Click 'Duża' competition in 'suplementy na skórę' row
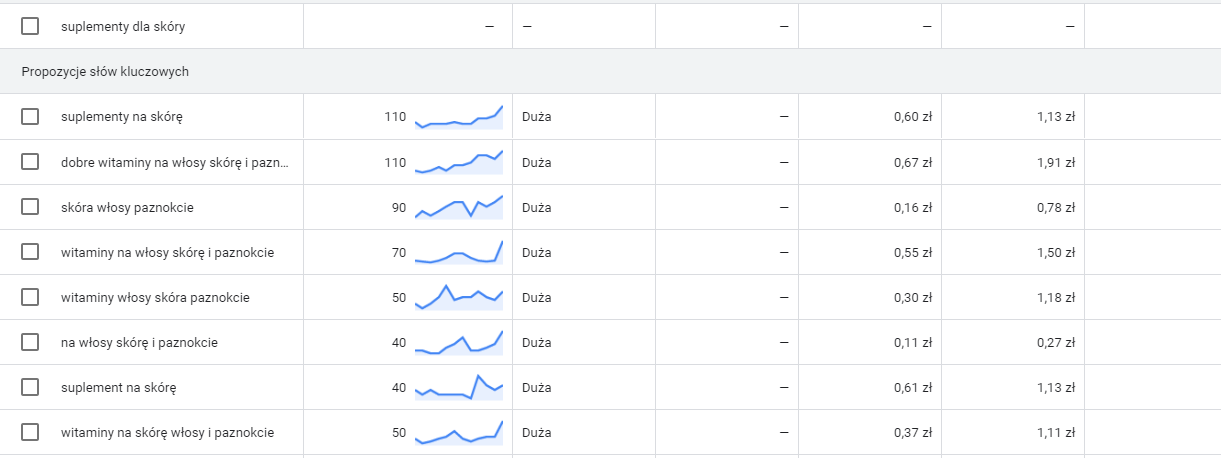 537,117
